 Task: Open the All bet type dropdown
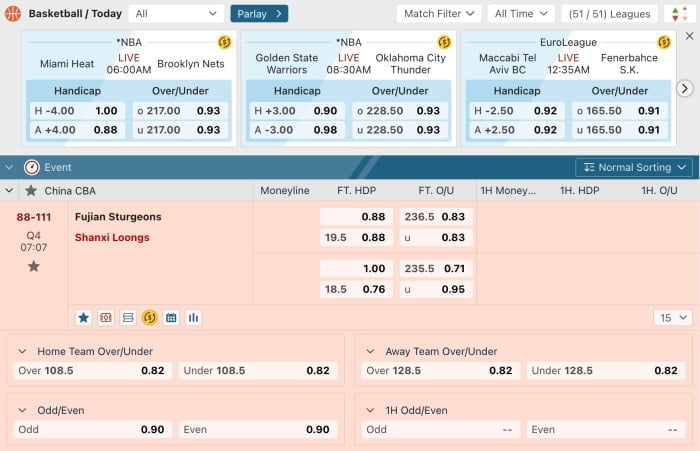[176, 14]
